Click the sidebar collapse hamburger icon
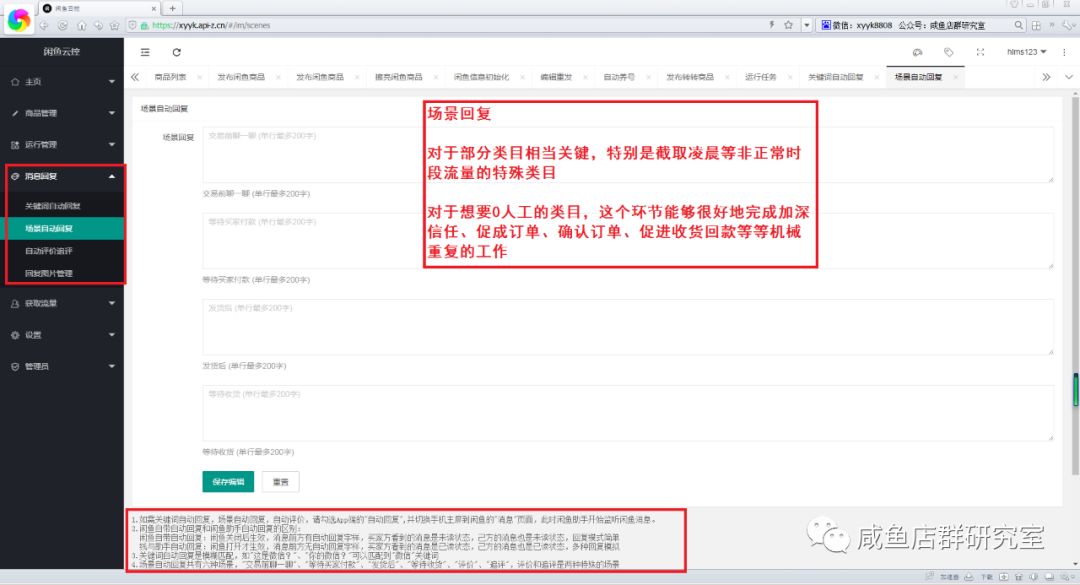The width and height of the screenshot is (1080, 585). click(146, 52)
